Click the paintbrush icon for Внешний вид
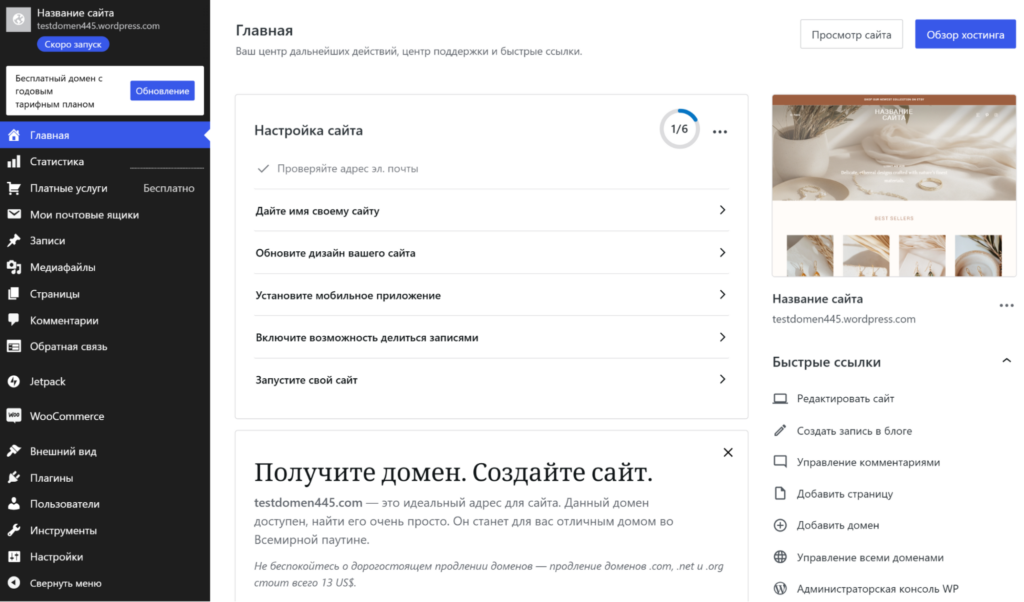Viewport: 1024px width, 602px height. [14, 451]
